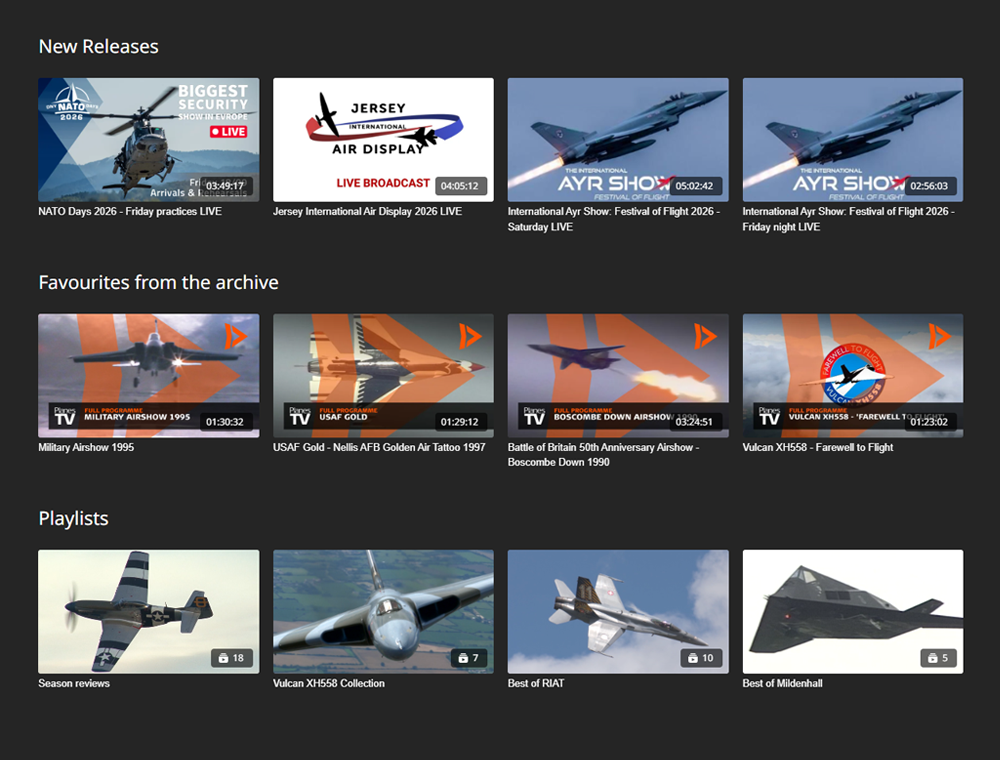1000x760 pixels.
Task: Open Ayr Show Saturday LIVE thumbnail
Action: click(x=618, y=140)
